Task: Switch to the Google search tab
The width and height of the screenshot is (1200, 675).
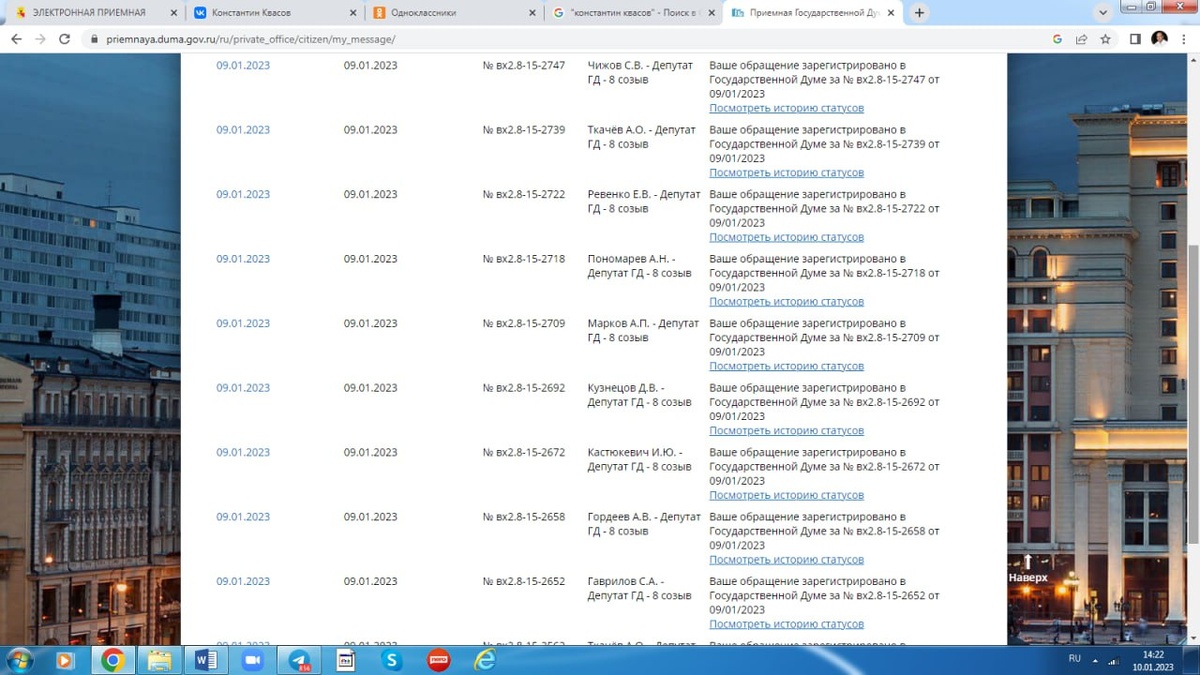Action: pyautogui.click(x=634, y=13)
